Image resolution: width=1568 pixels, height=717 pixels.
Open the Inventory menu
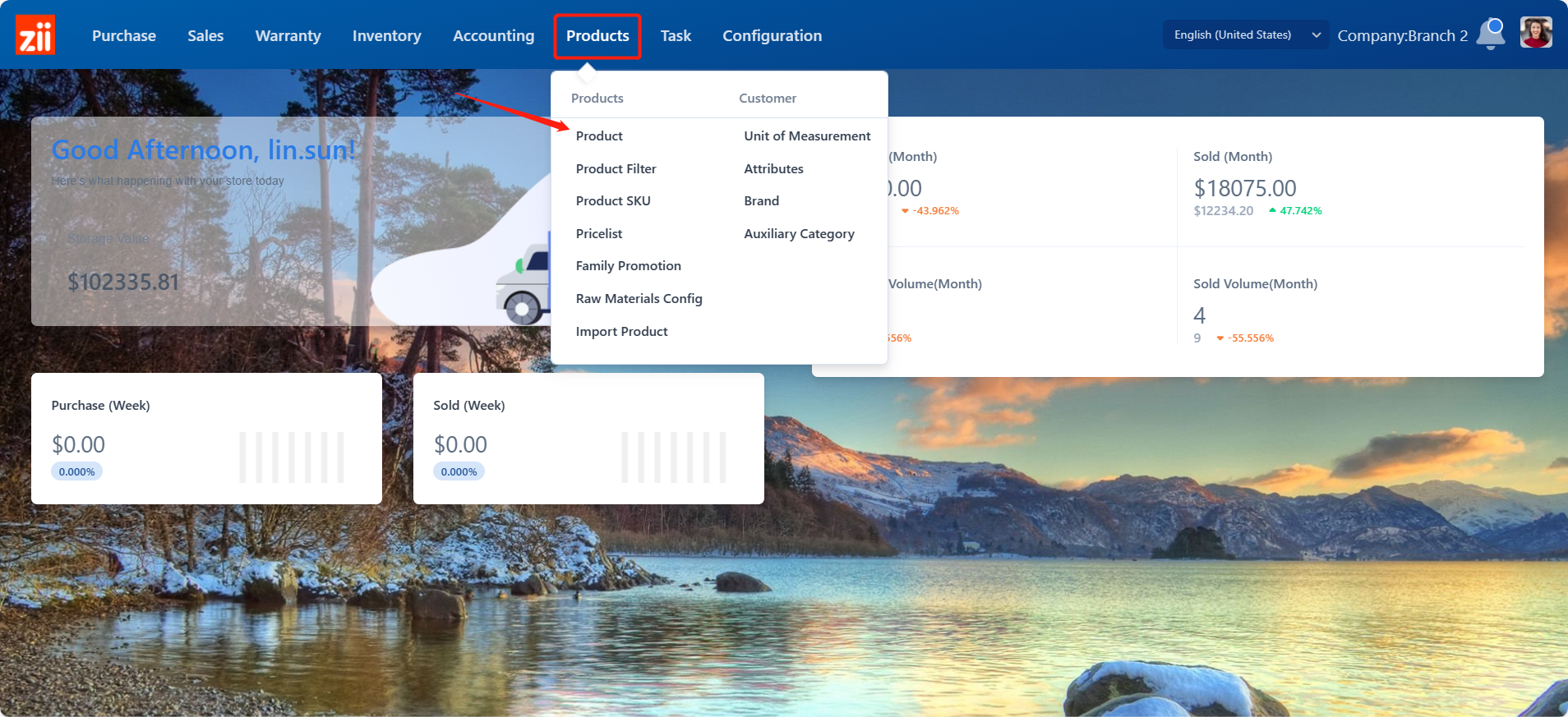[x=386, y=36]
